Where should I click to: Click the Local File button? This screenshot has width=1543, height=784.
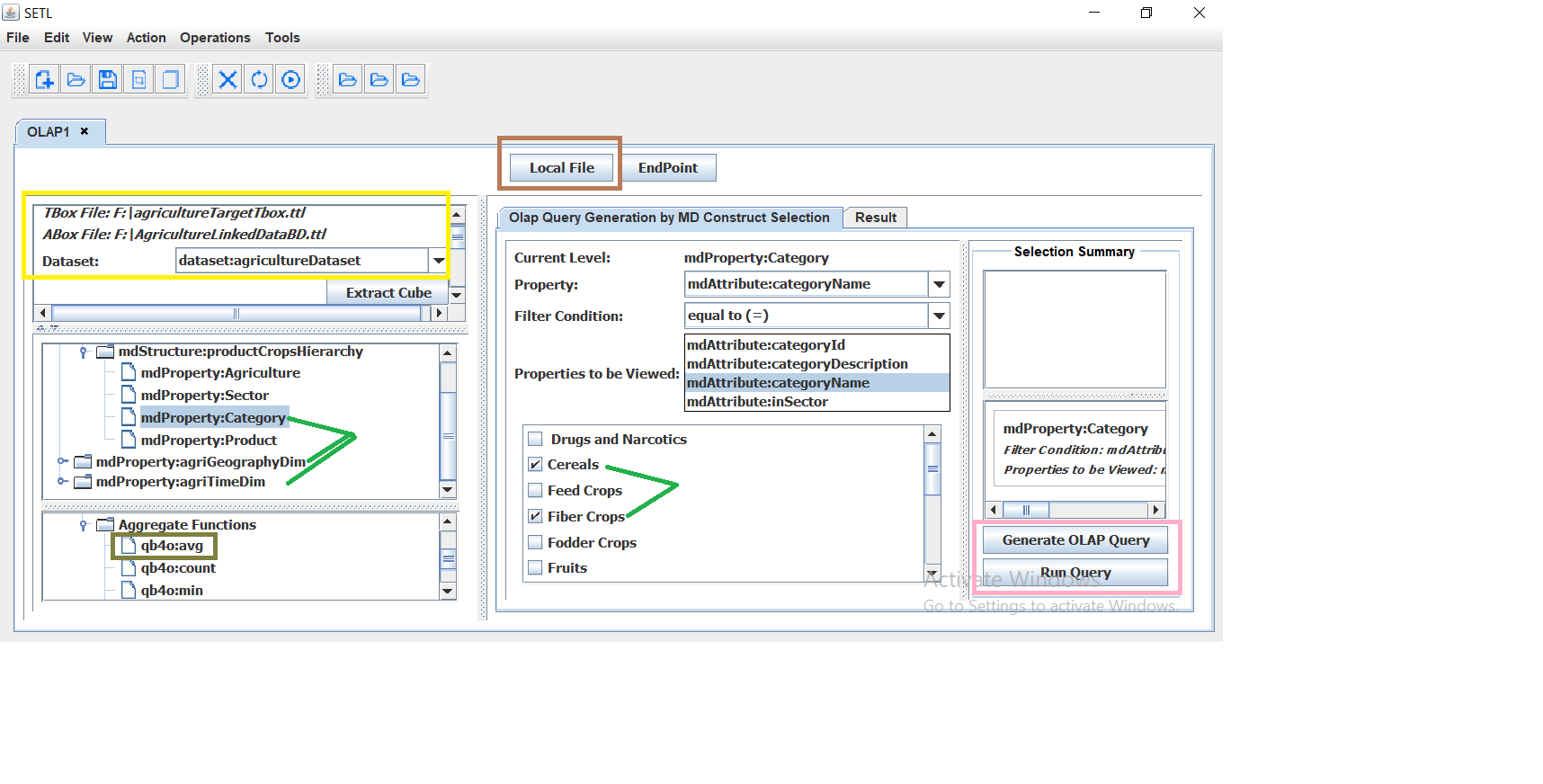click(562, 168)
